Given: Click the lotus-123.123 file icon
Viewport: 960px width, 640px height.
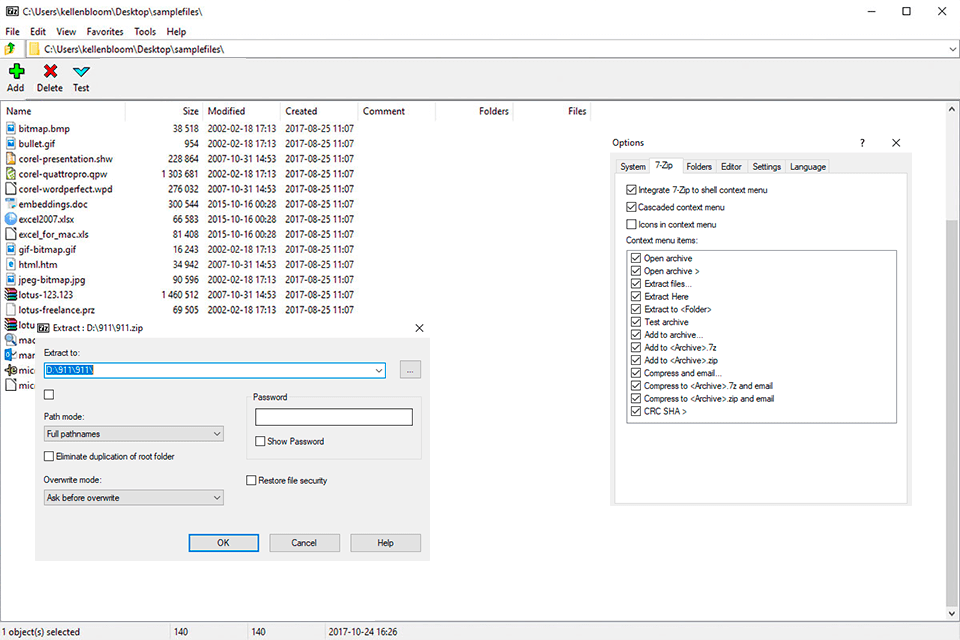Looking at the screenshot, I should [12, 294].
